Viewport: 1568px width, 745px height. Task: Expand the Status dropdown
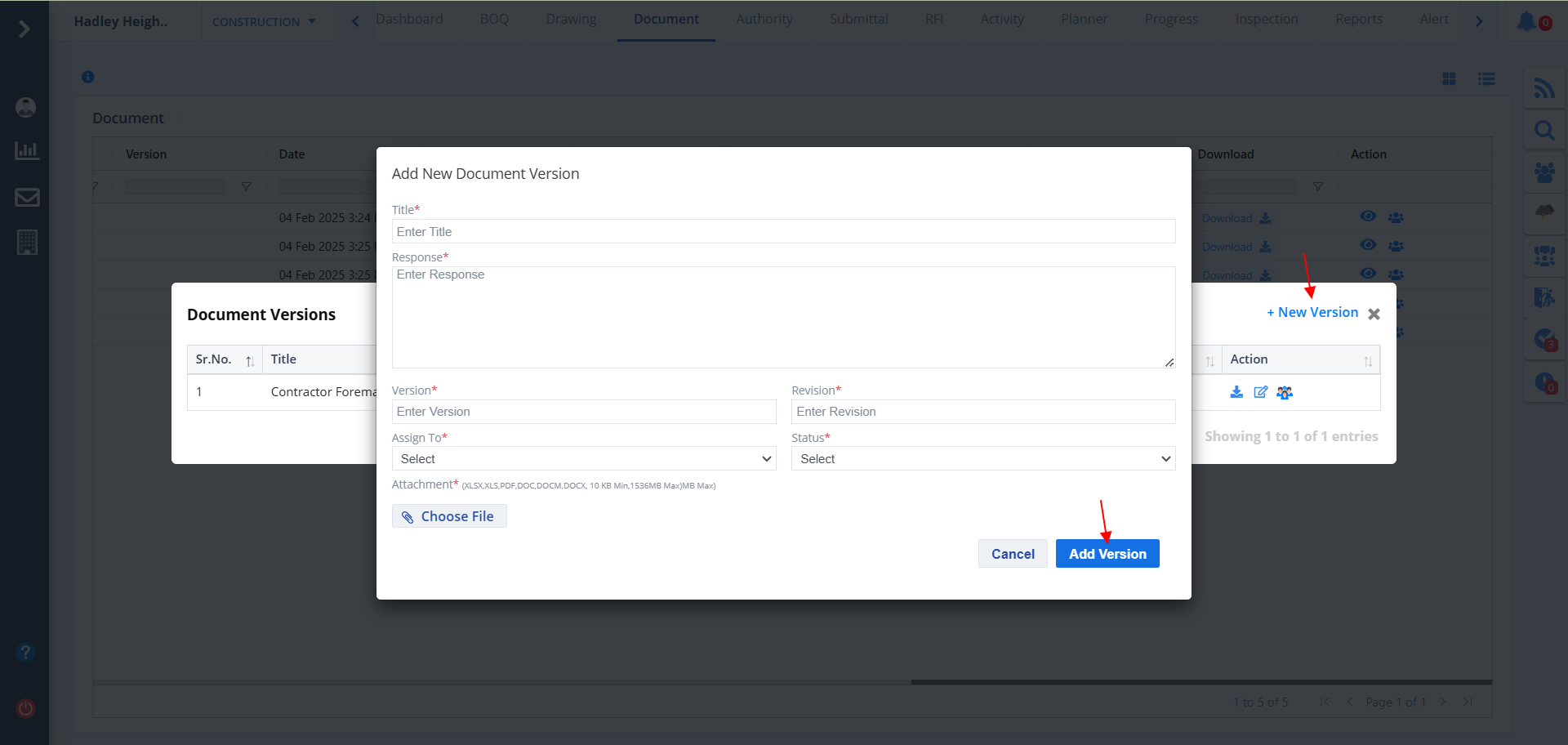[x=983, y=459]
